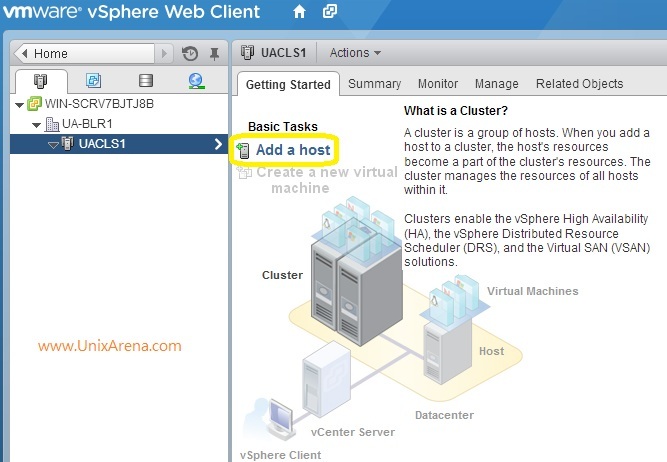
Task: Click the 'Basic Tasks' heading
Action: 283,127
